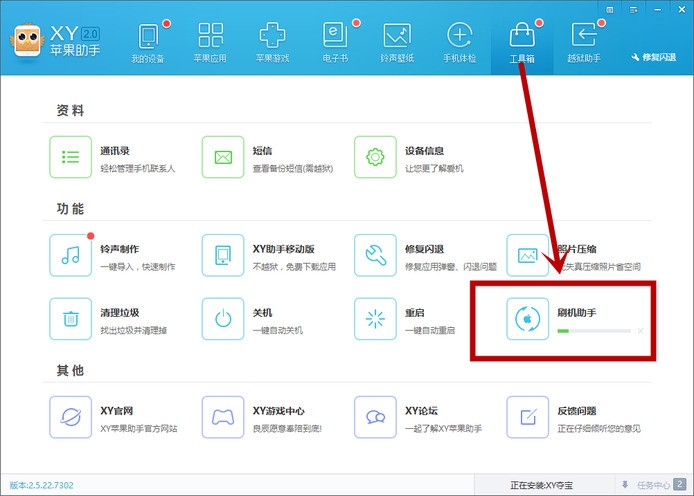This screenshot has height=496, width=694.
Task: Open 修复闪退 wrench icon in 功能 section
Action: click(x=375, y=255)
